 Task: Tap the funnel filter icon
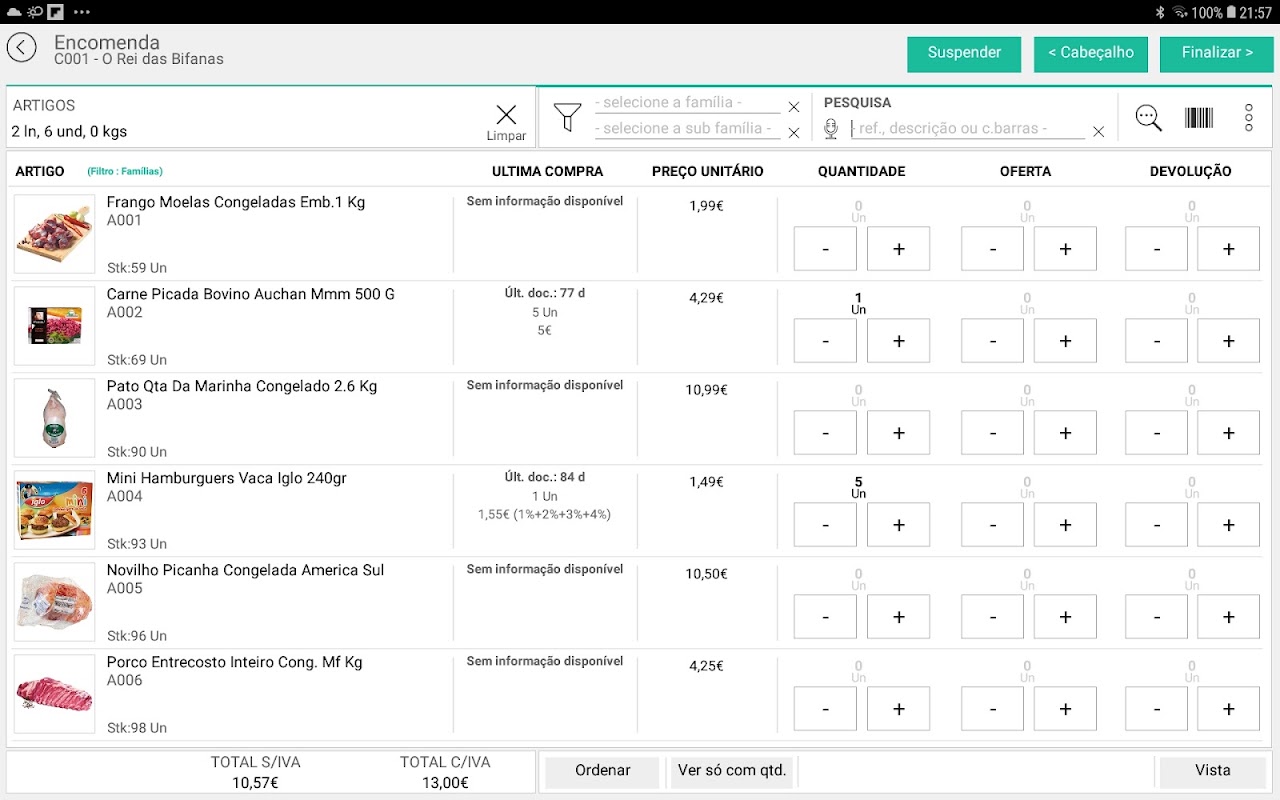pos(568,117)
